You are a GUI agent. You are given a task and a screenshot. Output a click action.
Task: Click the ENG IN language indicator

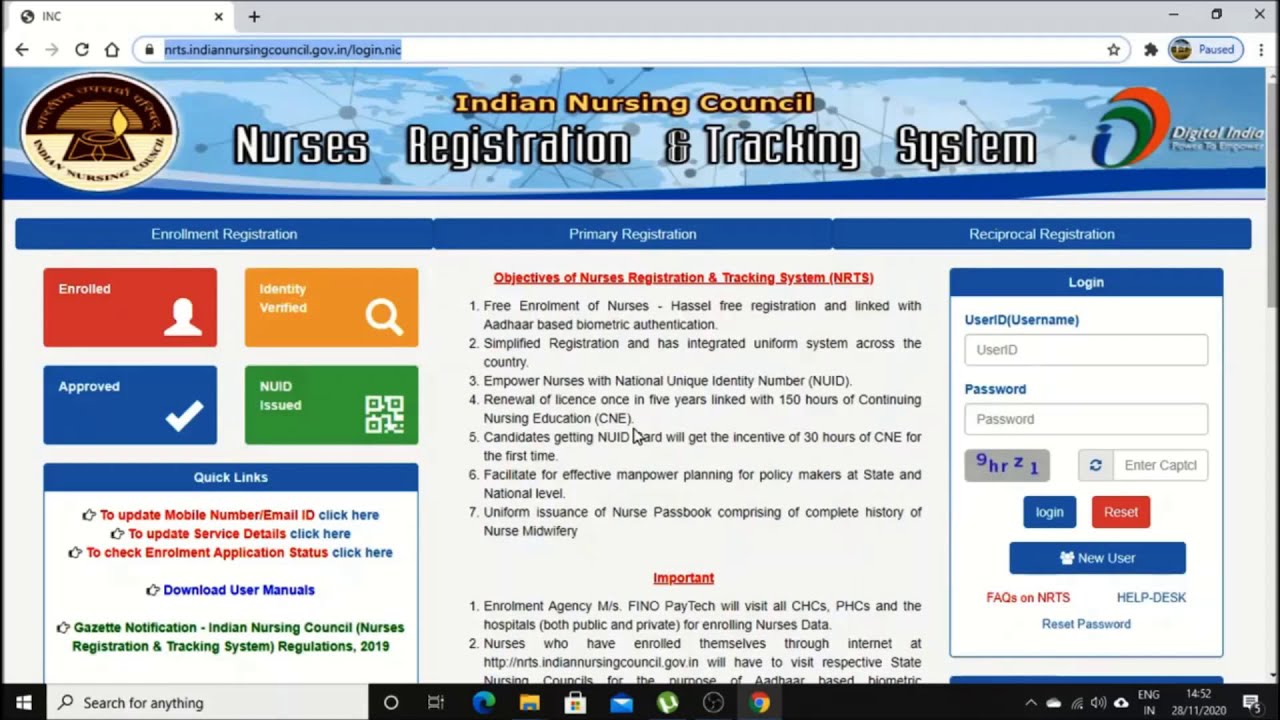1149,703
